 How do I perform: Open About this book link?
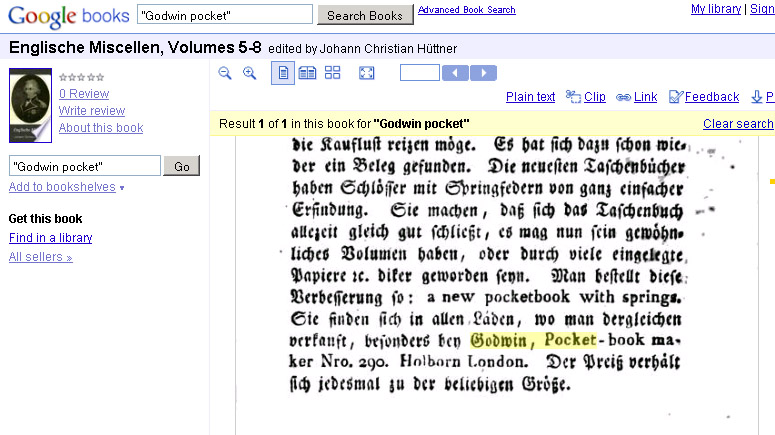click(x=101, y=128)
